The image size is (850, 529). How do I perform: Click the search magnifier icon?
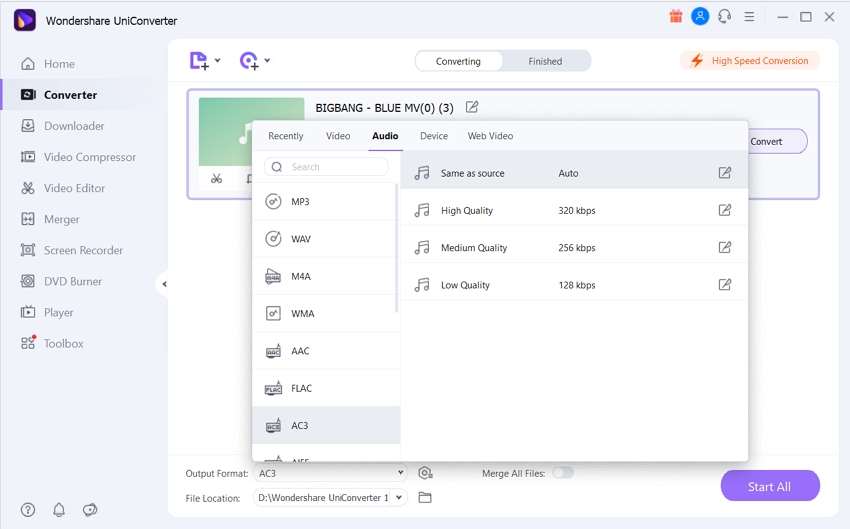tap(276, 167)
